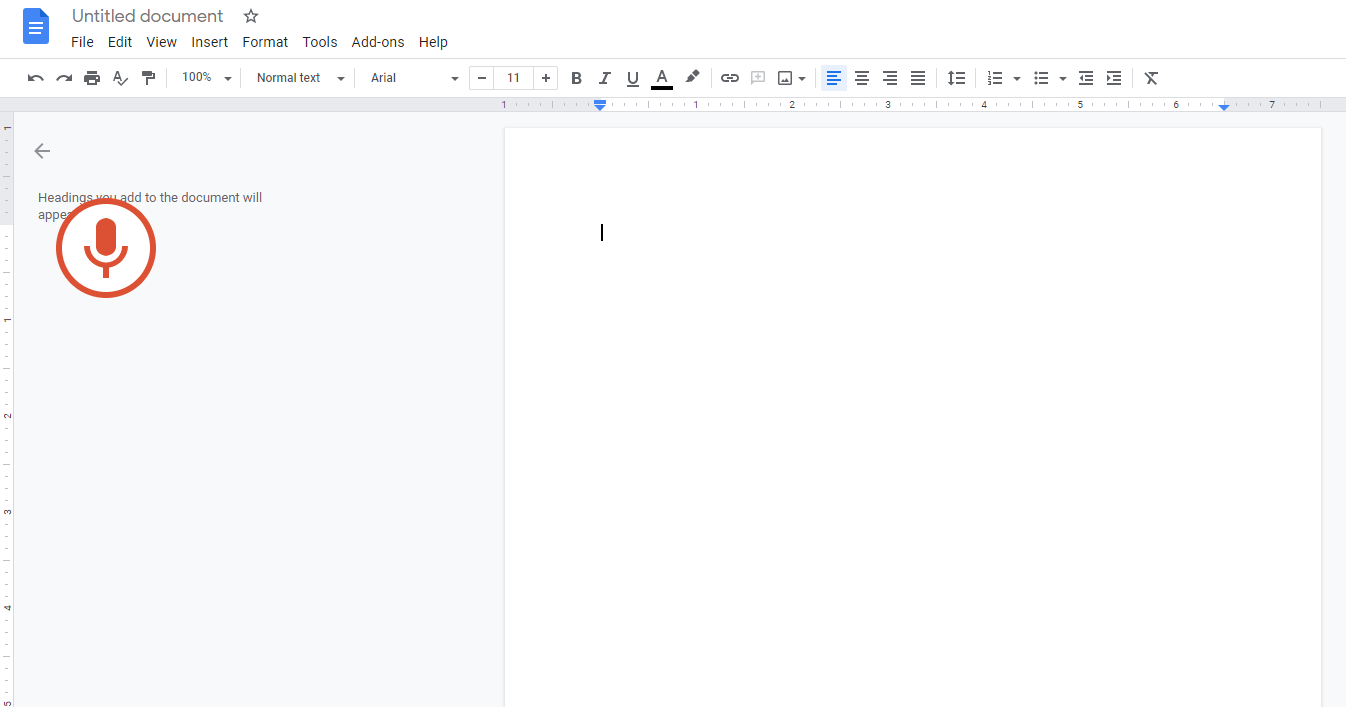This screenshot has width=1346, height=707.
Task: Open the Insert menu
Action: (209, 42)
